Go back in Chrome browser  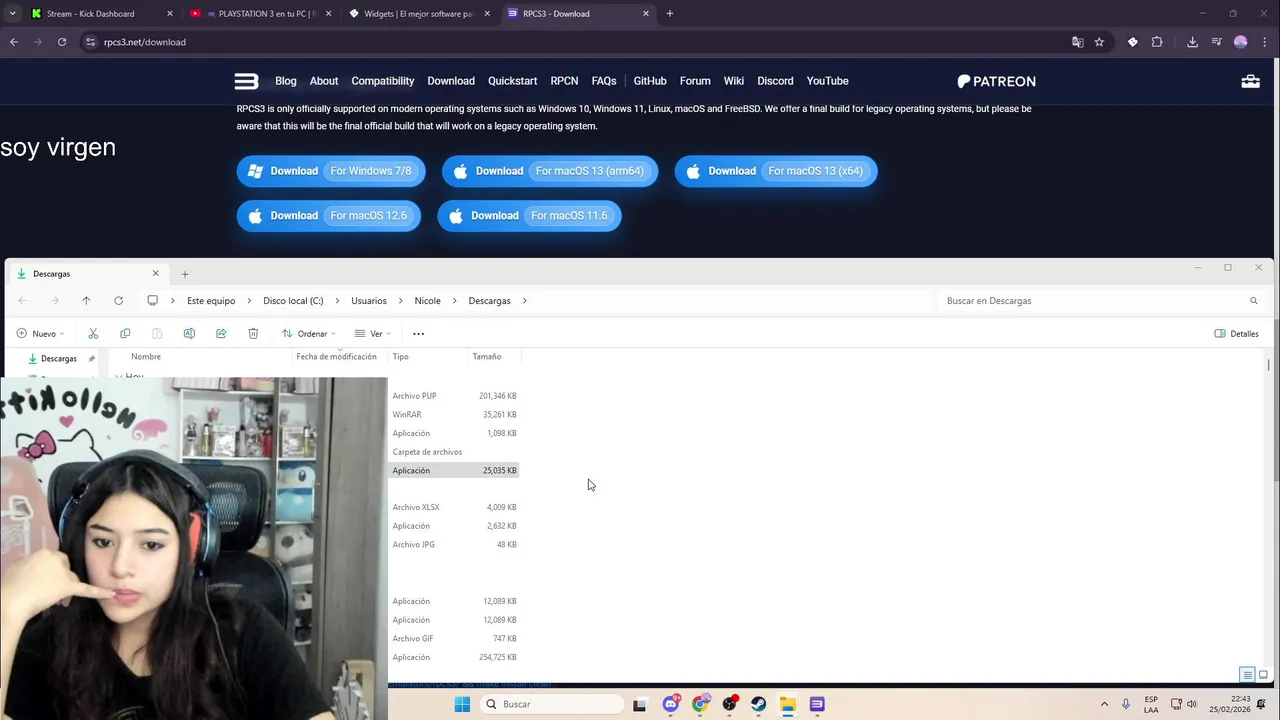coord(14,42)
